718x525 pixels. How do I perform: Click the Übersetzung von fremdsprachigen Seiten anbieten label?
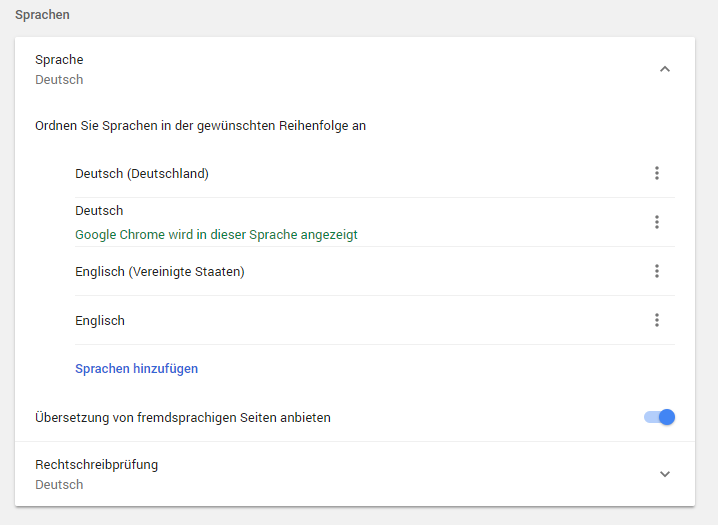(183, 417)
